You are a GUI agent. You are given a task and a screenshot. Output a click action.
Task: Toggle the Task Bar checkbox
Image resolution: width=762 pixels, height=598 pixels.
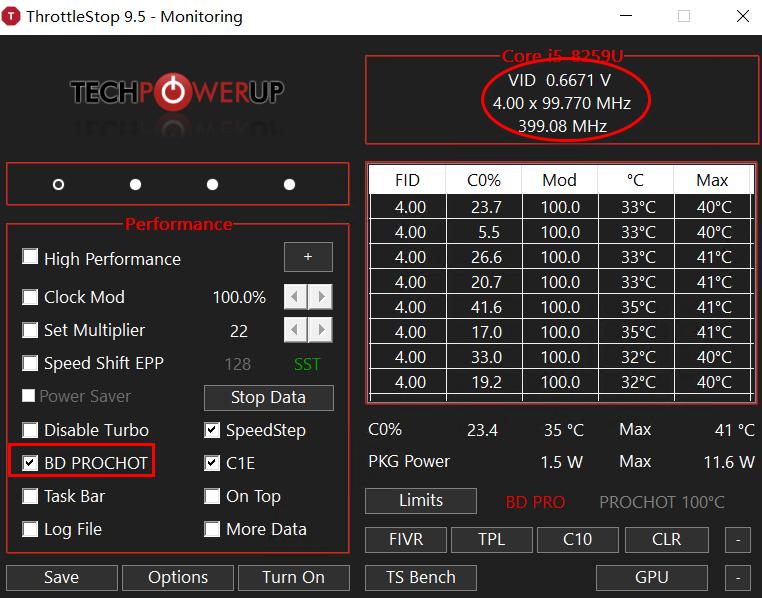[x=30, y=496]
